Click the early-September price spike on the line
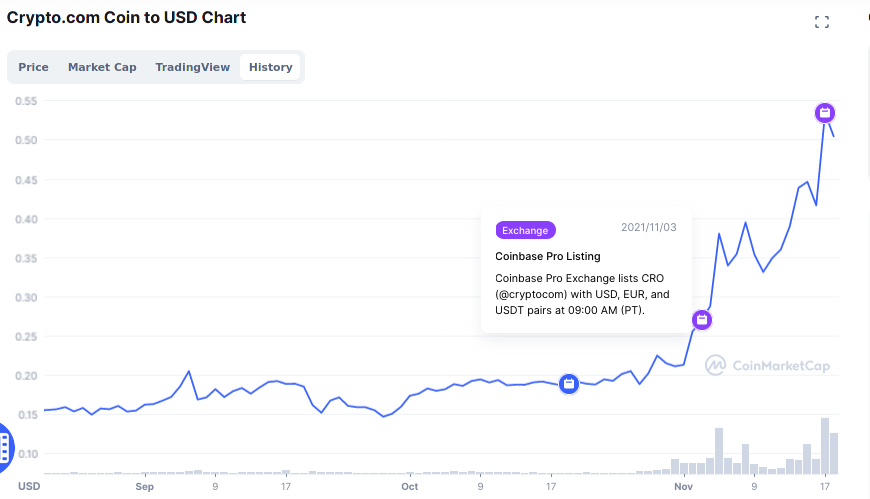This screenshot has height=499, width=870. [189, 371]
